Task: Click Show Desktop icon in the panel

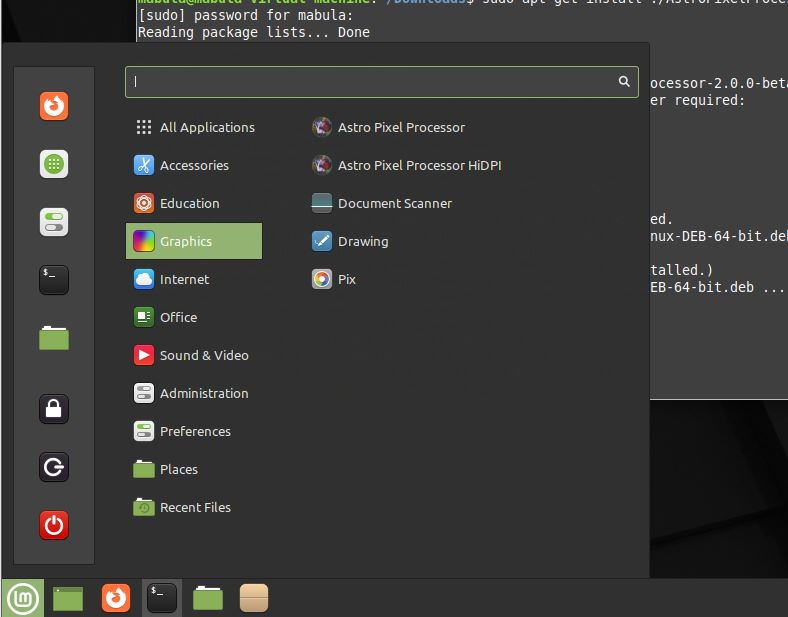Action: (x=68, y=598)
